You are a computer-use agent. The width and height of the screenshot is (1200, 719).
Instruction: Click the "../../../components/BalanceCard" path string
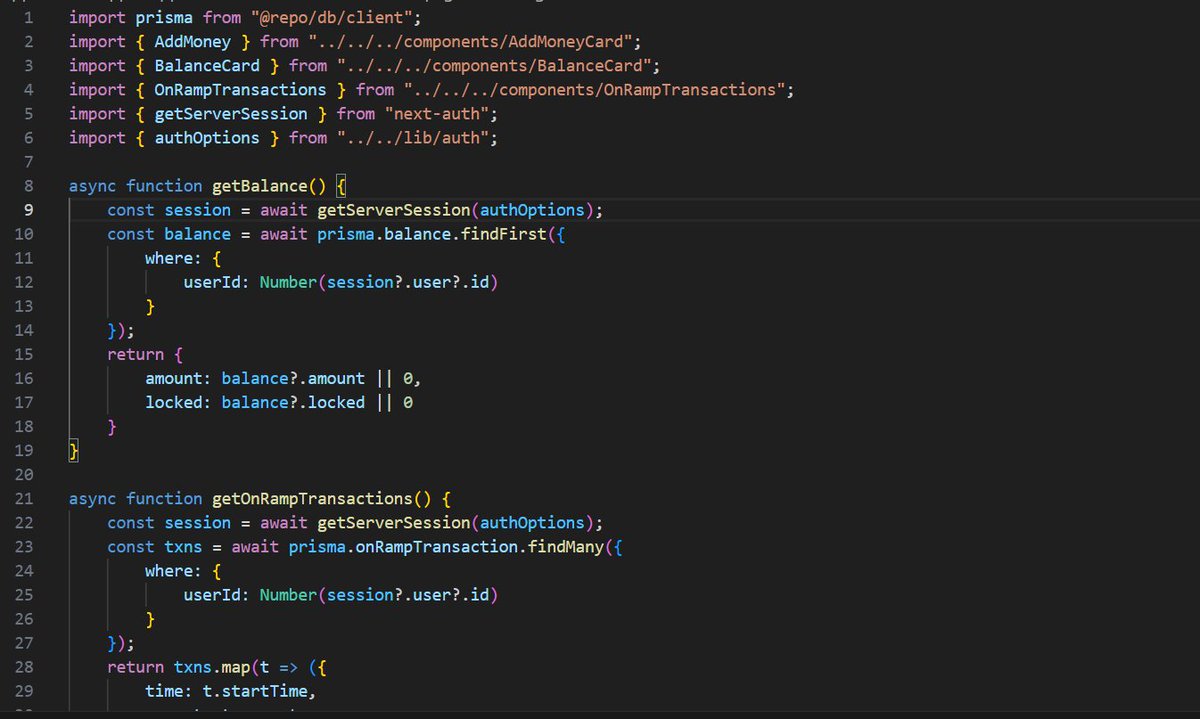(x=494, y=66)
